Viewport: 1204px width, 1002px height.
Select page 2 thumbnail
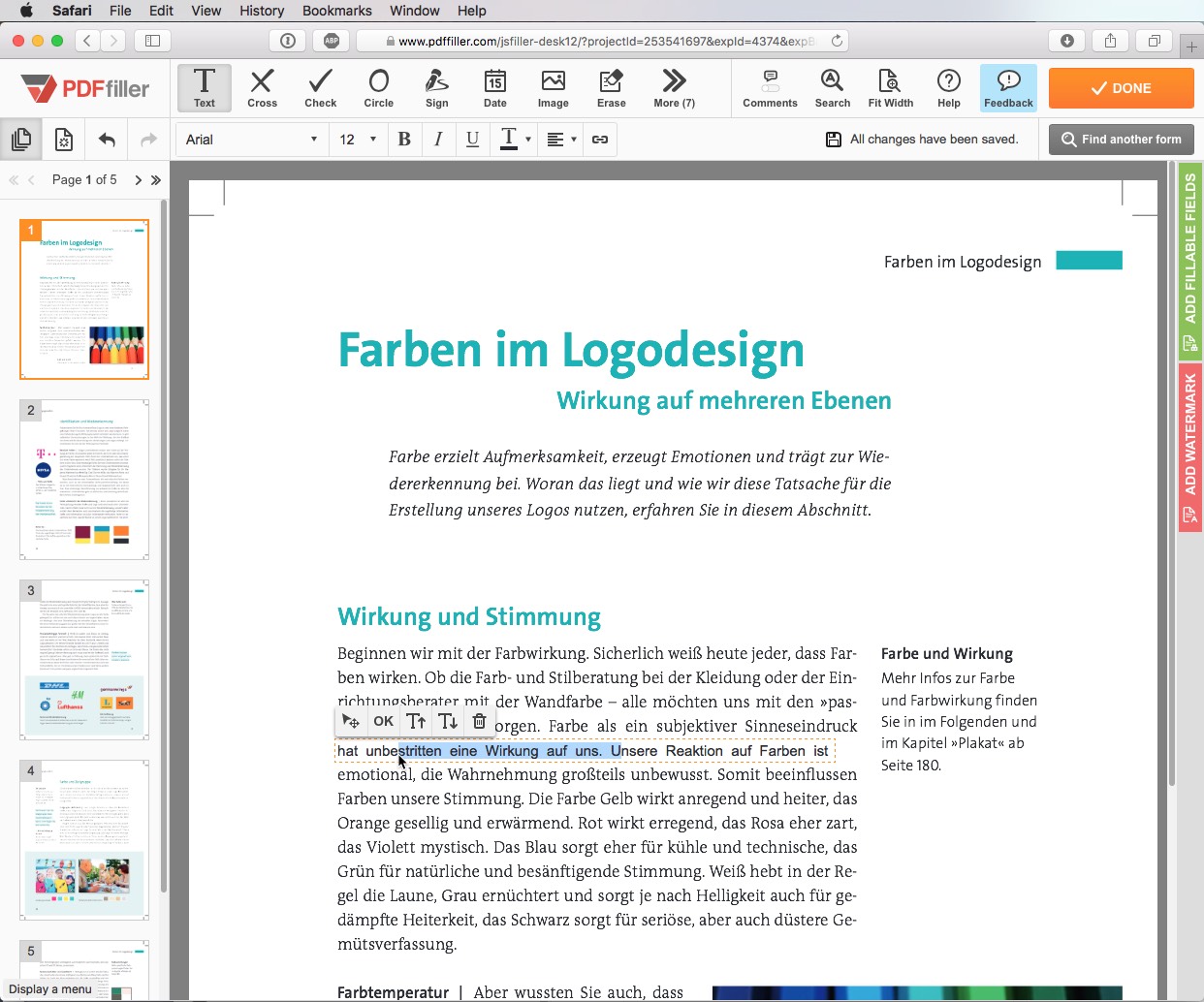(x=84, y=480)
